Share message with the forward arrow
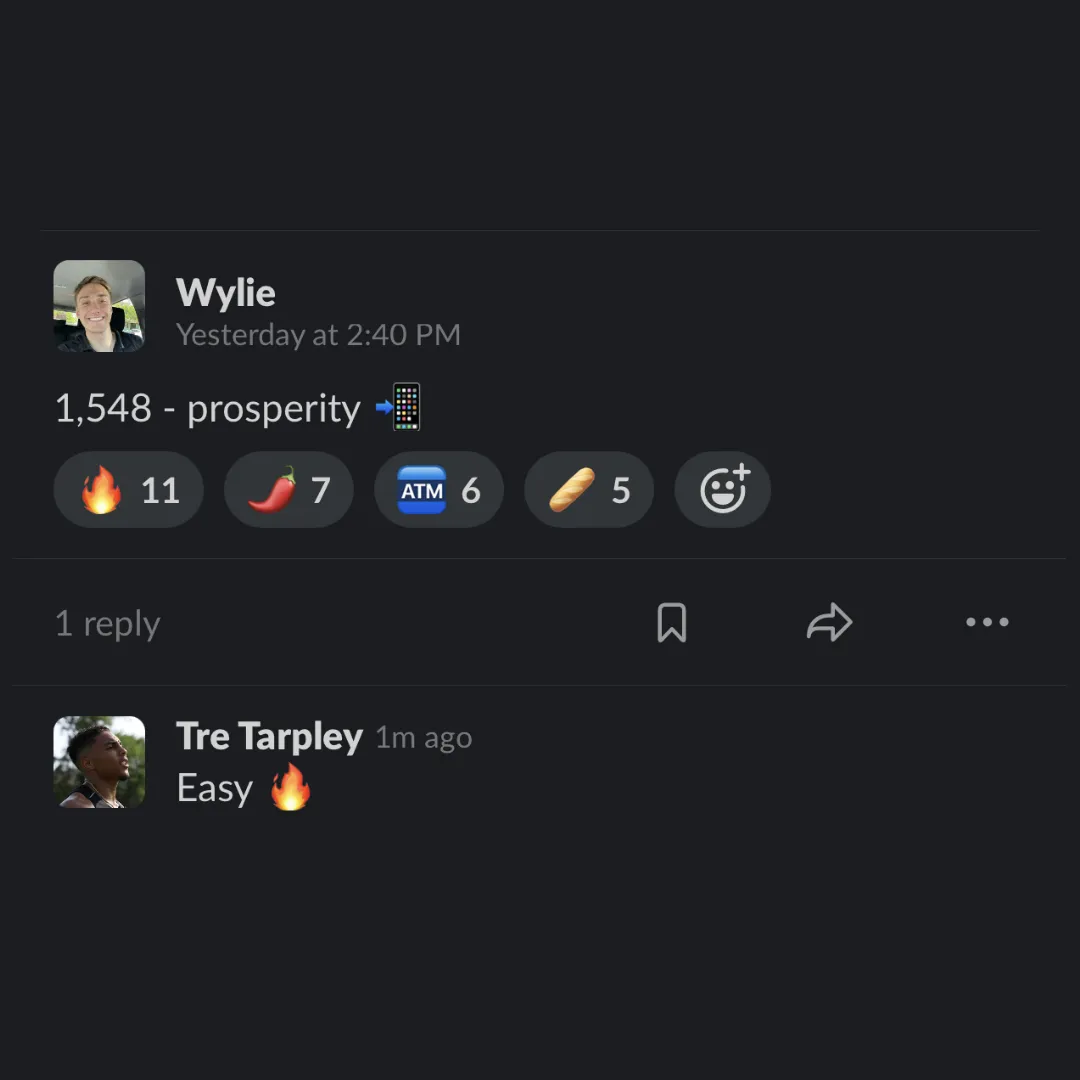This screenshot has height=1080, width=1080. (x=829, y=623)
